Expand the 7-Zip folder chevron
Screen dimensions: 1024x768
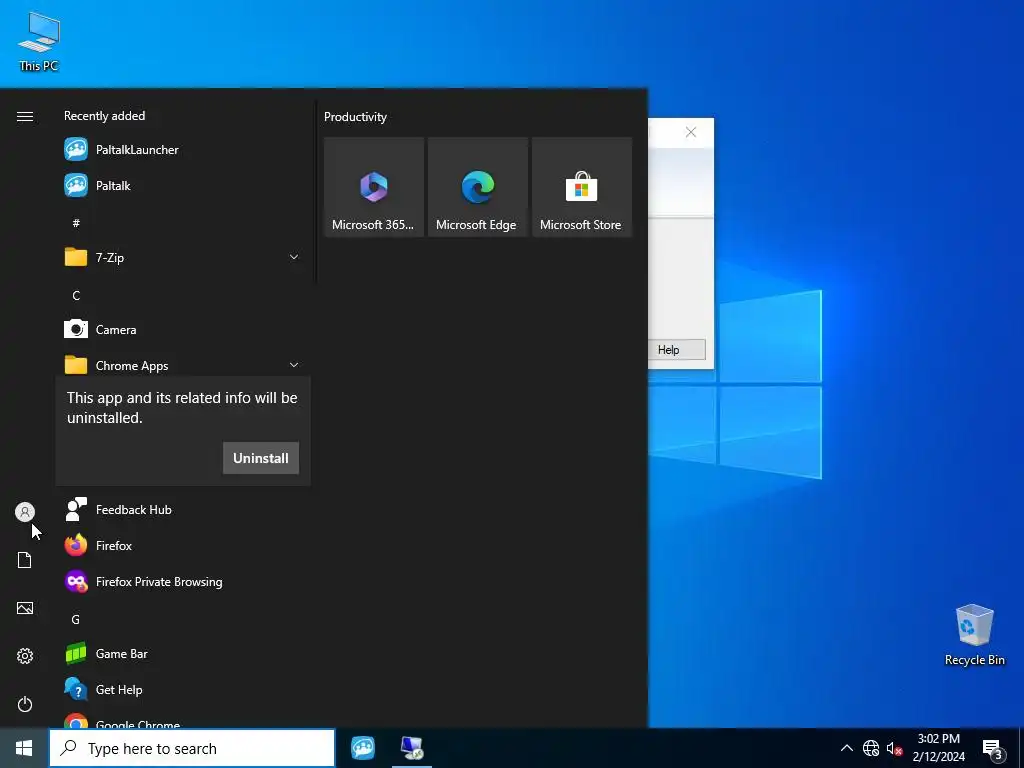click(294, 257)
